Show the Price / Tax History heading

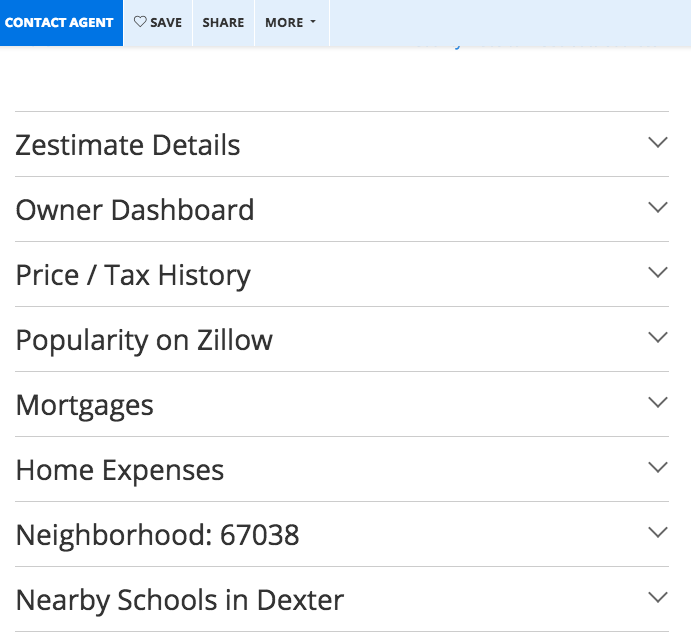click(x=133, y=275)
